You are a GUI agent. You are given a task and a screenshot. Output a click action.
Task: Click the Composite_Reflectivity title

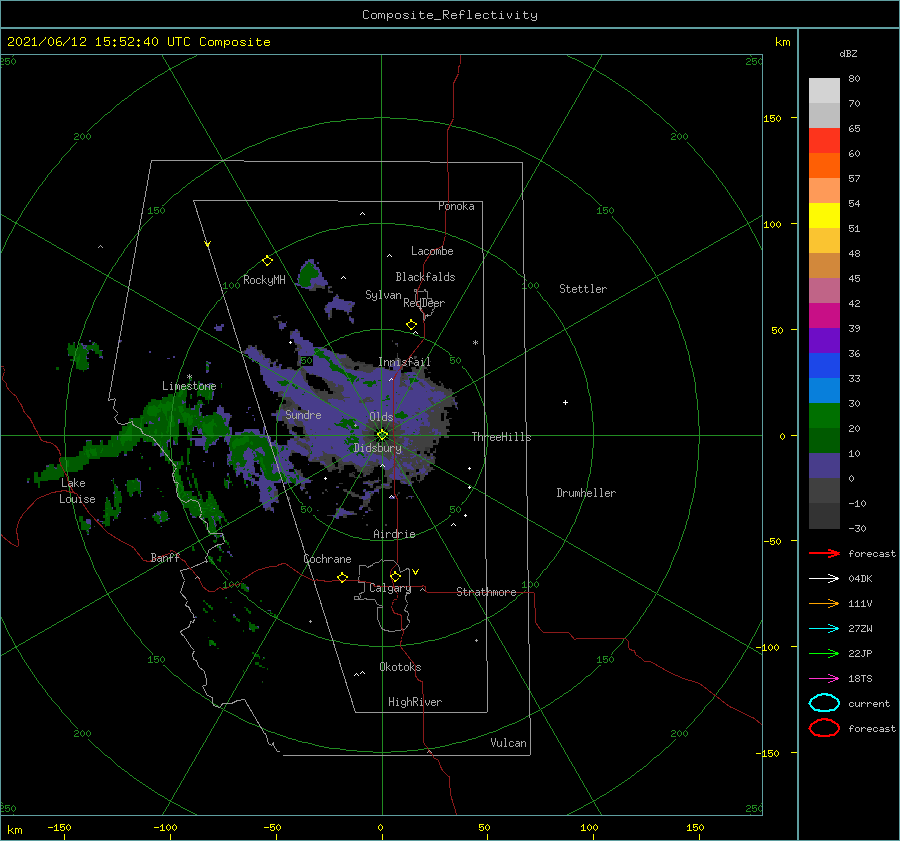coord(450,15)
